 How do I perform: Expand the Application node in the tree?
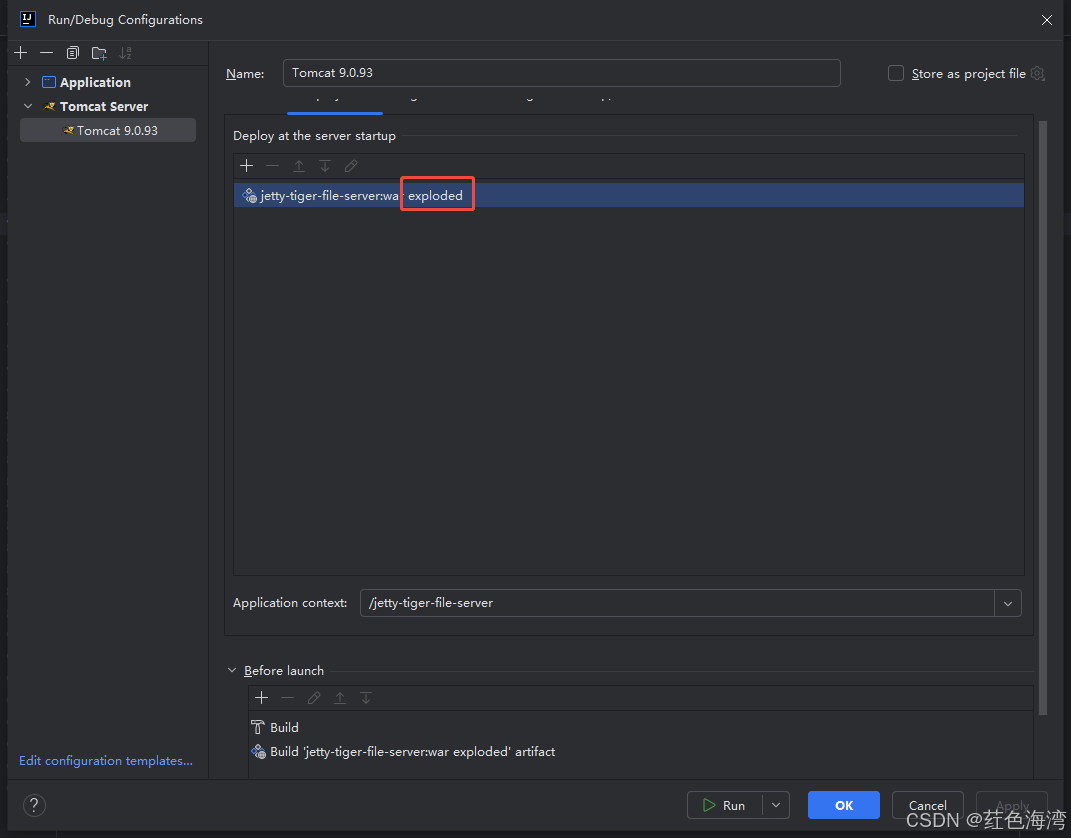click(x=27, y=82)
